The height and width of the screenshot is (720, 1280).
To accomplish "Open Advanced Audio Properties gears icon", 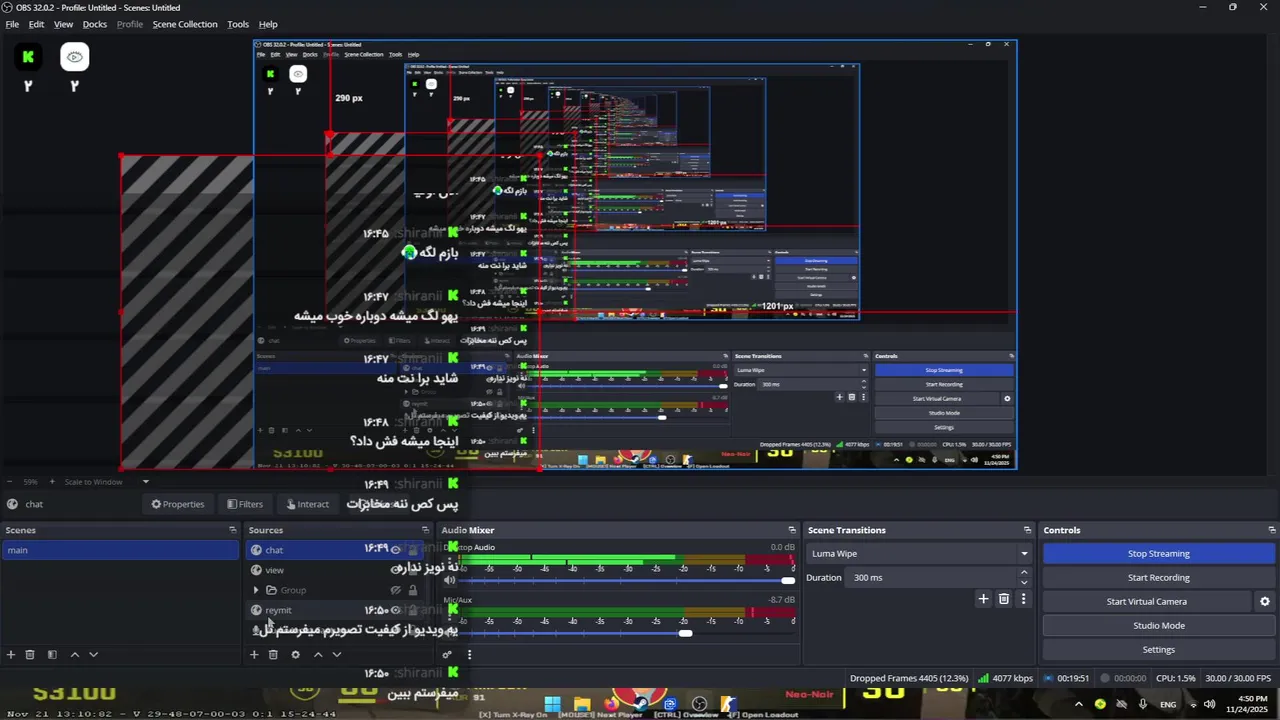I will click(447, 654).
